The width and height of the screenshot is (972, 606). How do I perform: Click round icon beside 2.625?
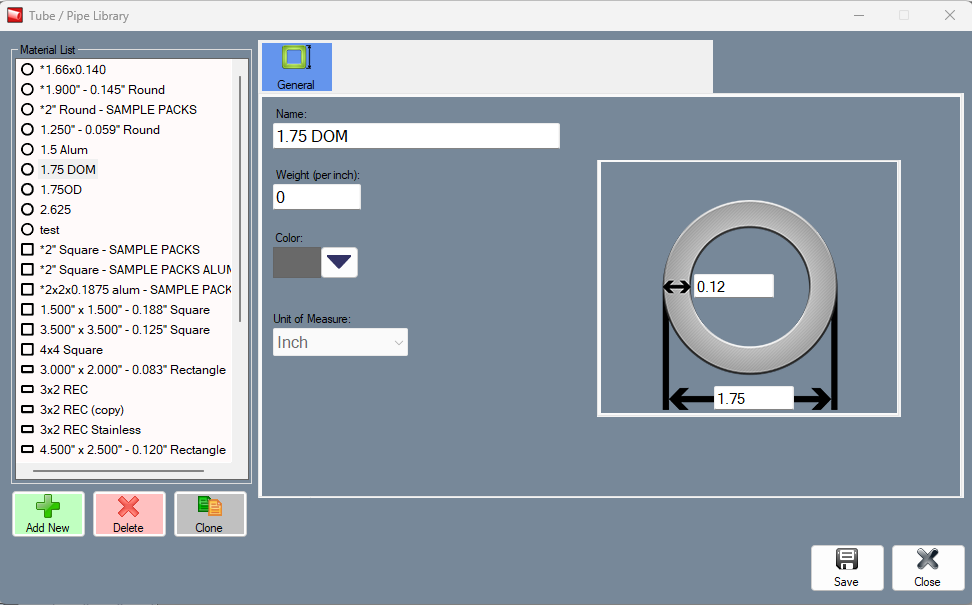coord(27,209)
